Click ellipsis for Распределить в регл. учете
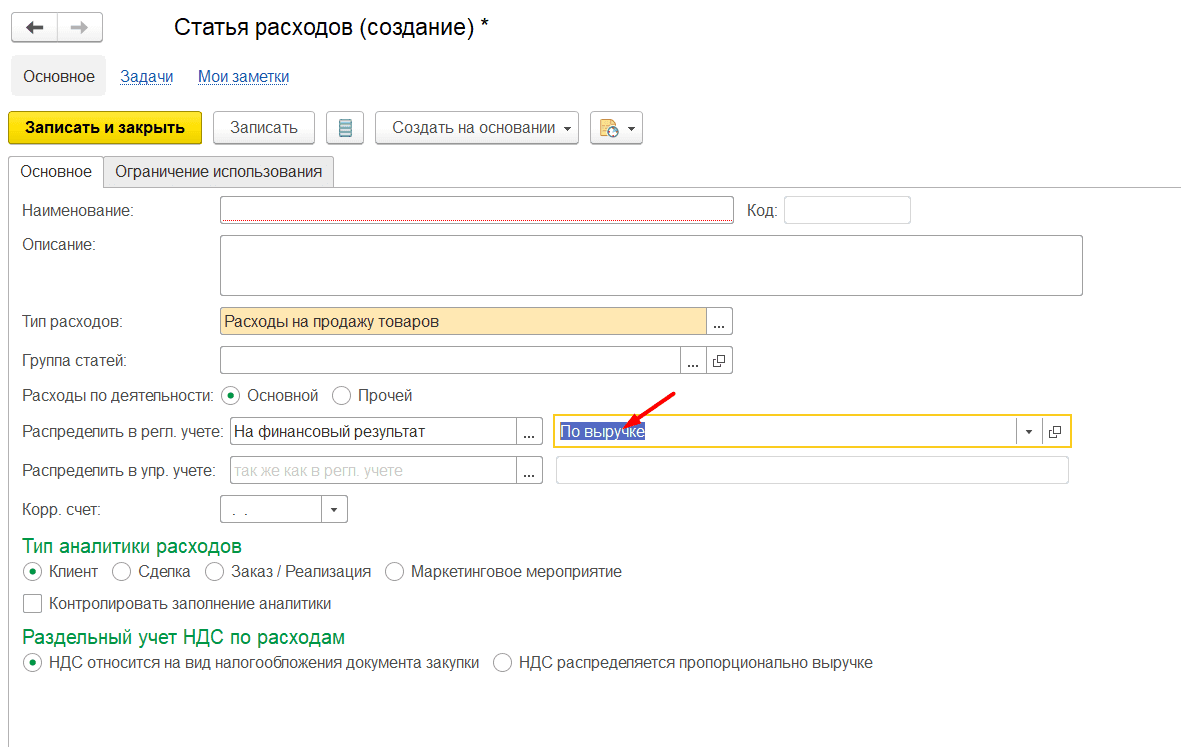The height and width of the screenshot is (747, 1181). [529, 432]
